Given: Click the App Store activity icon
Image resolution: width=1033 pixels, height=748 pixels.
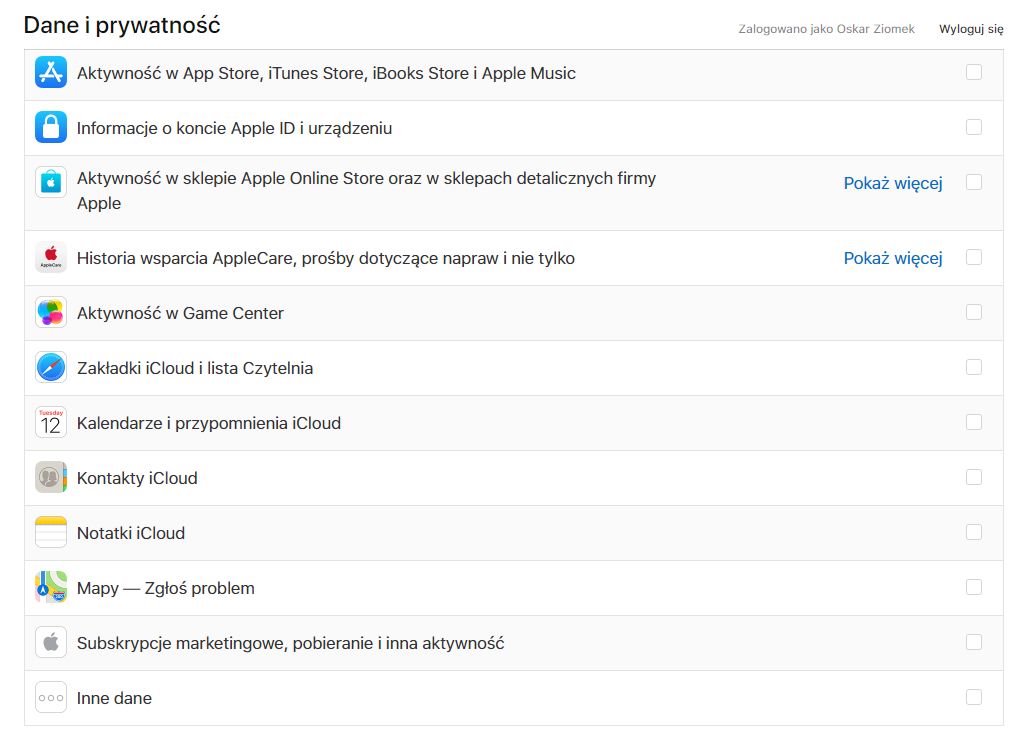Looking at the screenshot, I should [x=51, y=72].
